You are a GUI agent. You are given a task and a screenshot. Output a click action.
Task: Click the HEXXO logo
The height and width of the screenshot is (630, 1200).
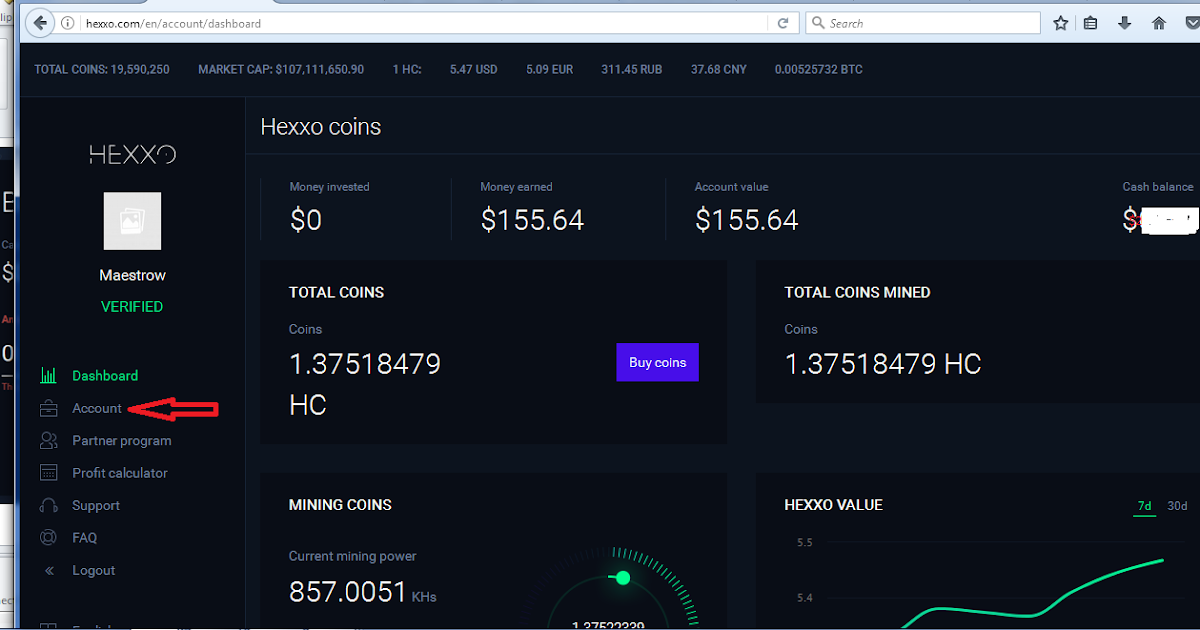click(132, 153)
